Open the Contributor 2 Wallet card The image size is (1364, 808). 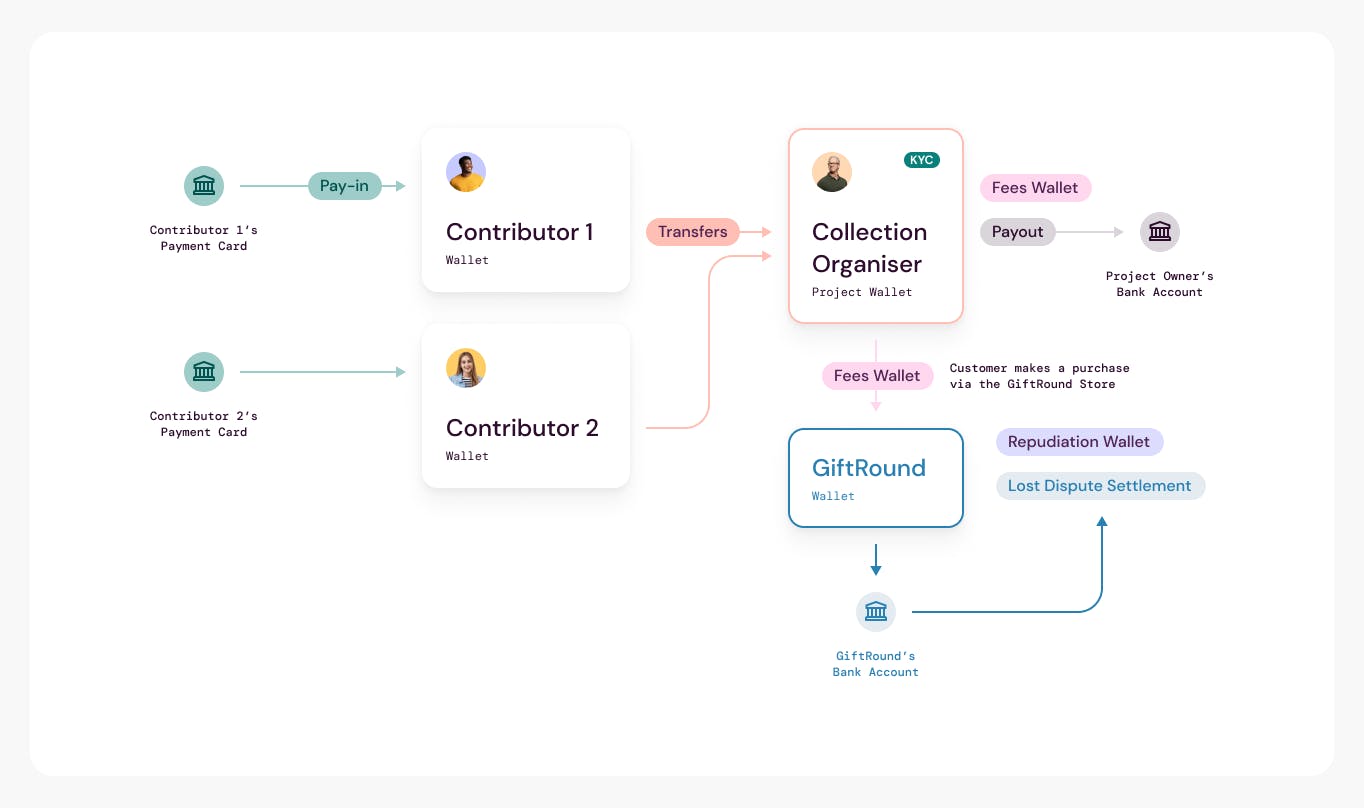click(x=526, y=406)
